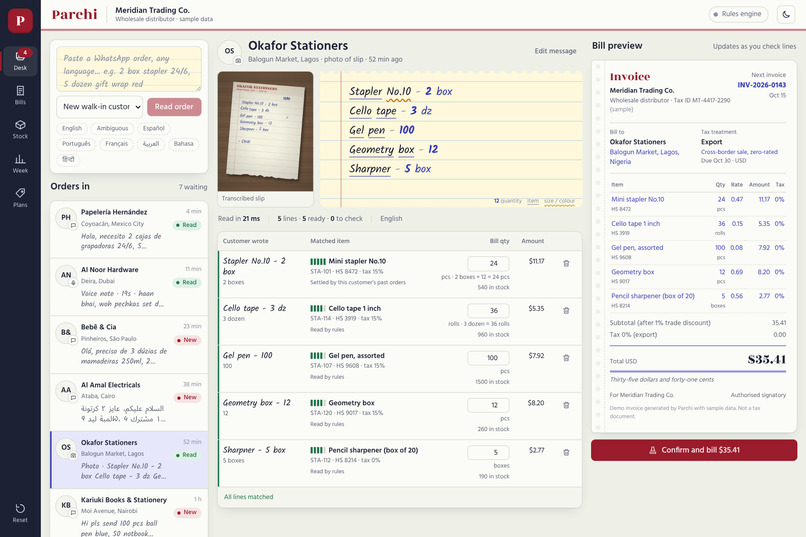Click the Reset icon in sidebar

20,512
